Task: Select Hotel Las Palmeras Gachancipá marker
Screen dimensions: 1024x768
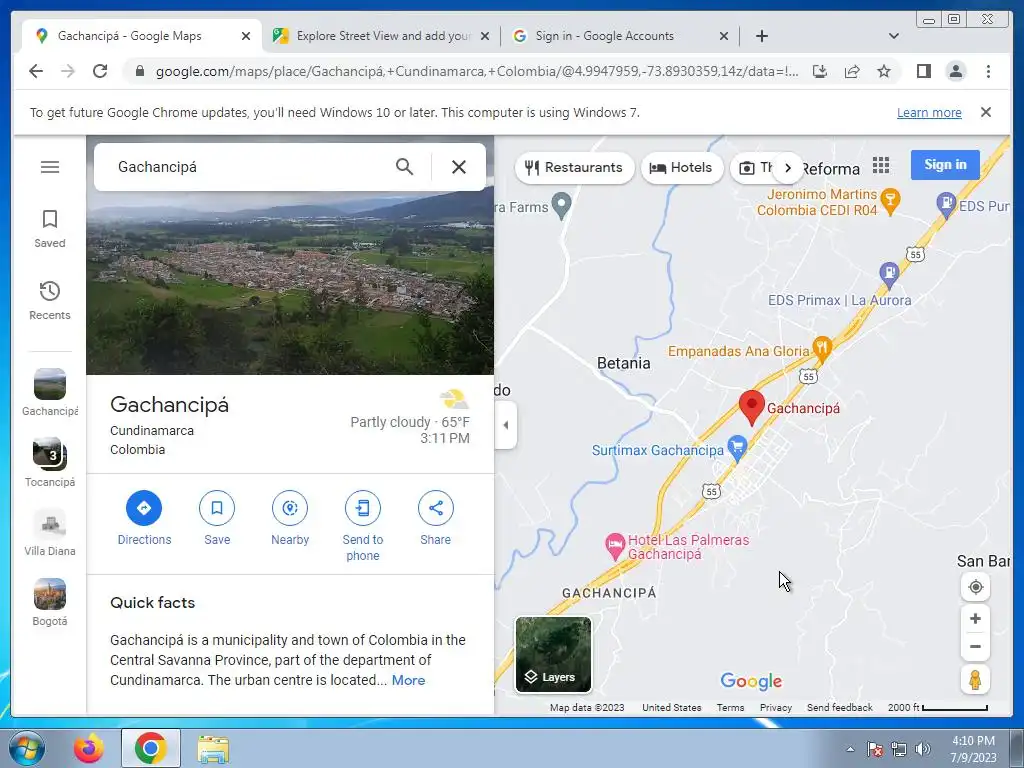Action: click(615, 545)
